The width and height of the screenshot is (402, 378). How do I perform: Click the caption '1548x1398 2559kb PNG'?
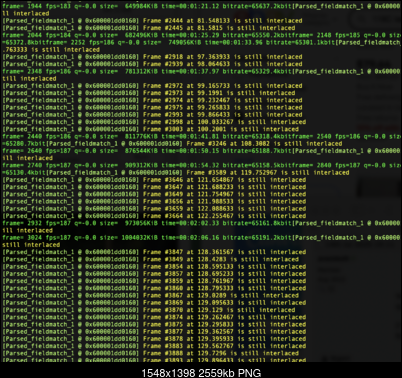[x=201, y=373]
